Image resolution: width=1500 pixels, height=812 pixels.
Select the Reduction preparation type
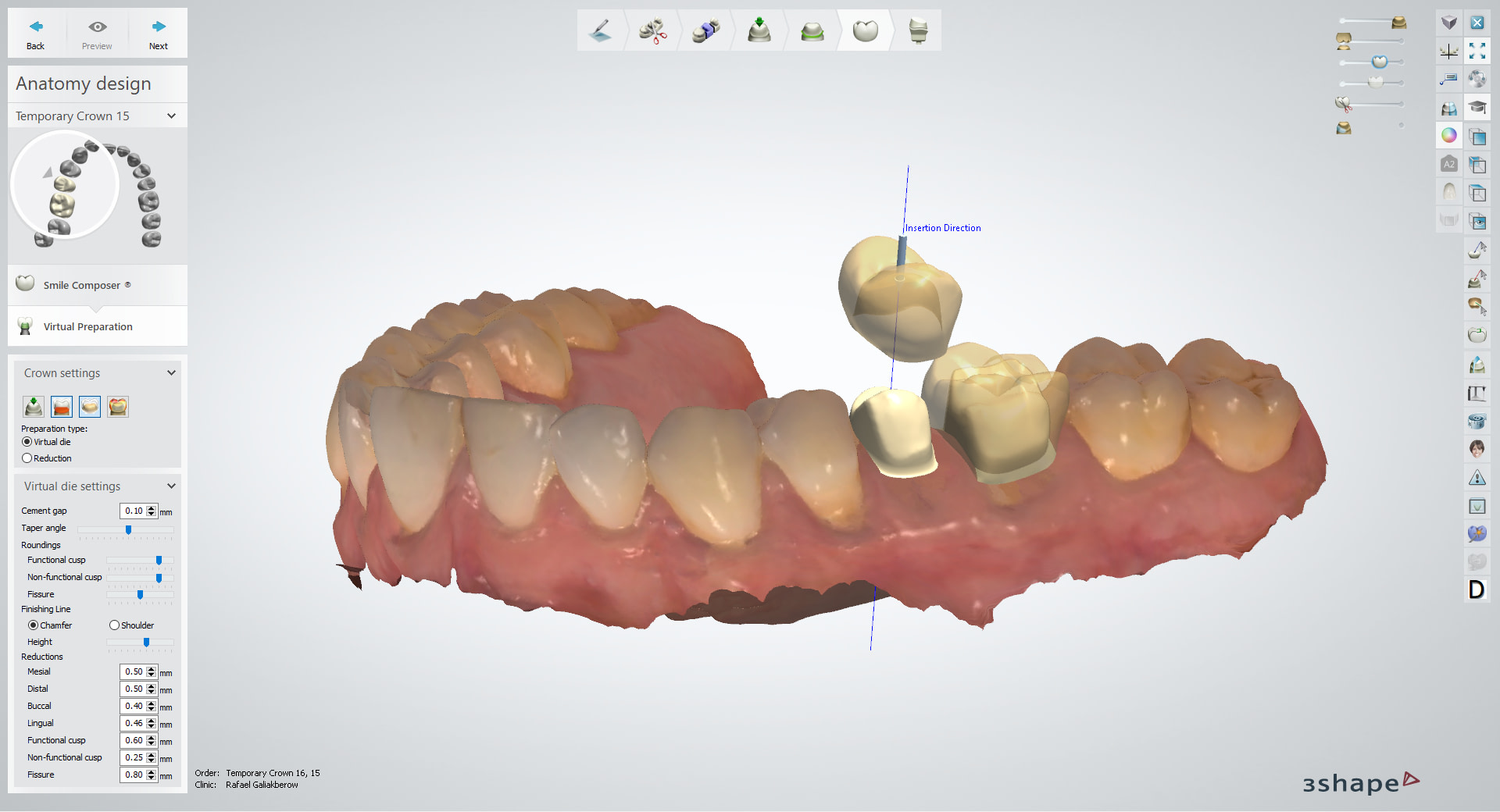click(27, 458)
